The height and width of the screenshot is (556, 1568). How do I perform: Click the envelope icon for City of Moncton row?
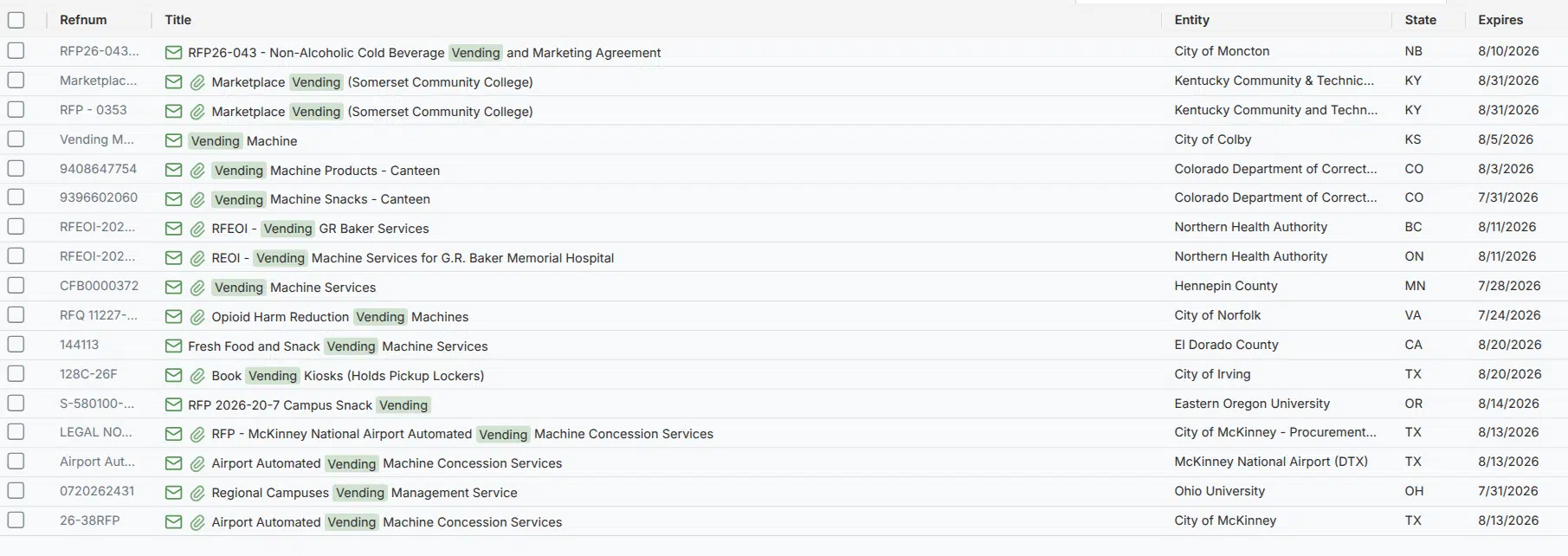pyautogui.click(x=173, y=53)
